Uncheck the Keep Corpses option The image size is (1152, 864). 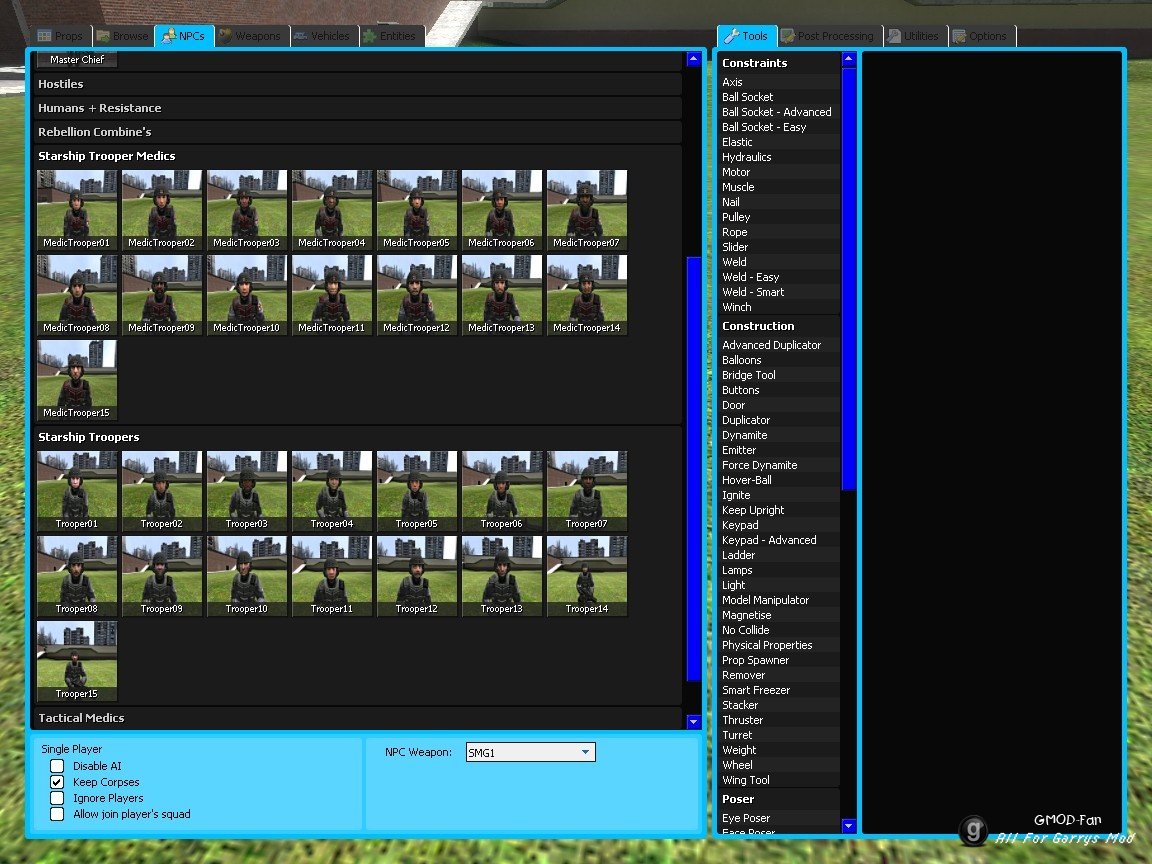(x=57, y=782)
